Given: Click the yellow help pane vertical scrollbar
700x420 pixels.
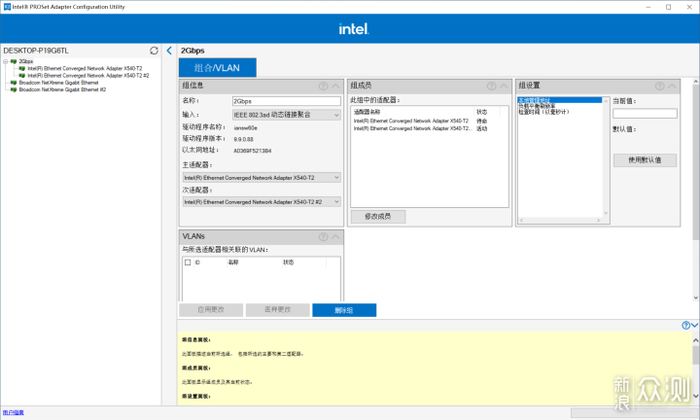Looking at the screenshot, I should [x=696, y=368].
